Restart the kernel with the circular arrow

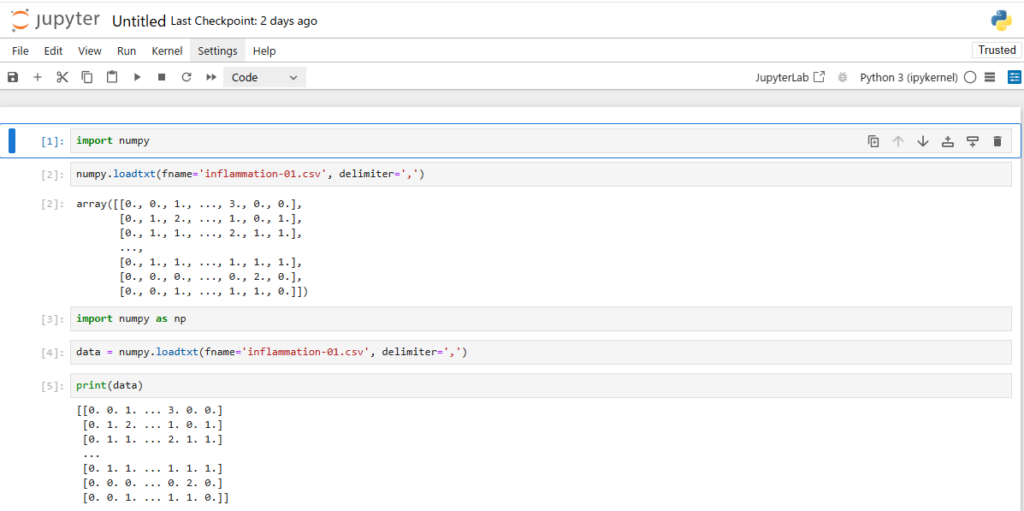click(x=186, y=77)
